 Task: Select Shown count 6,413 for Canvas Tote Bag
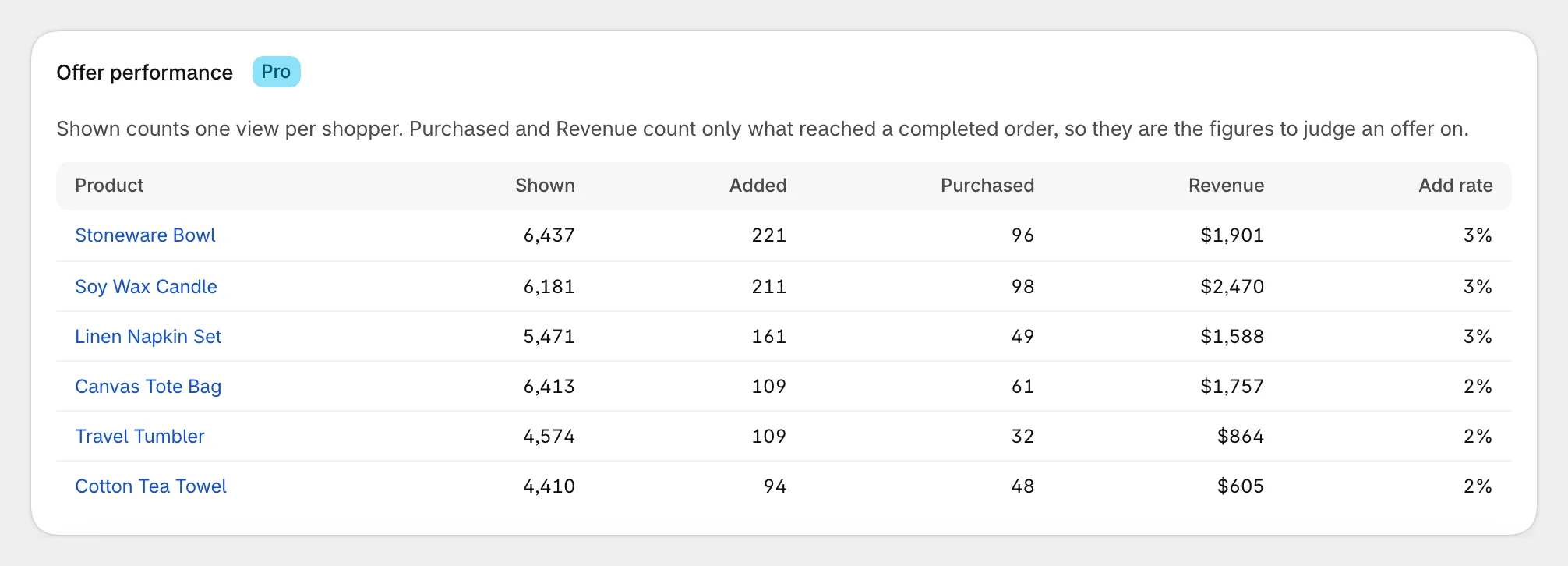point(549,387)
